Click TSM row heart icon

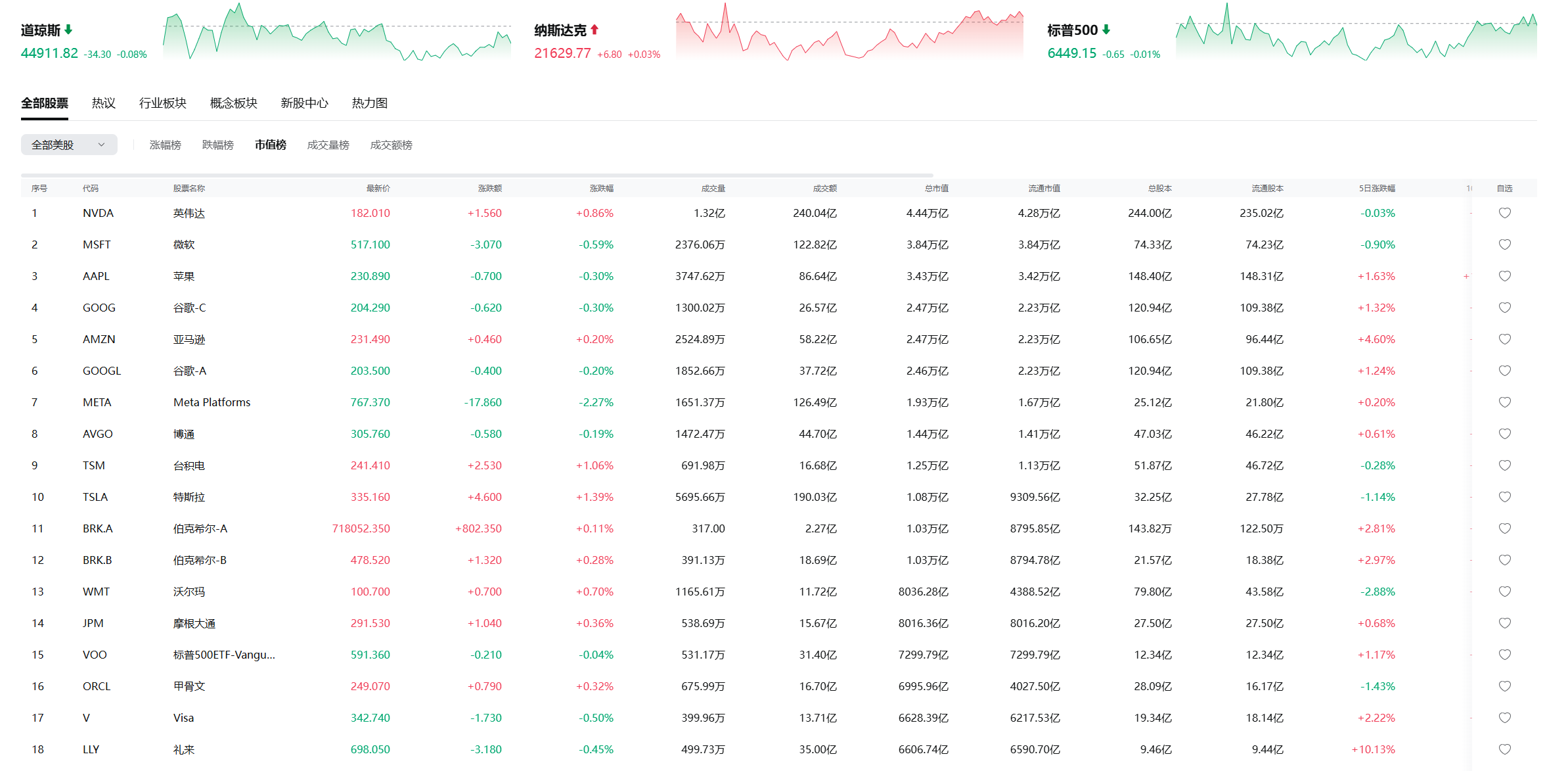tap(1504, 465)
